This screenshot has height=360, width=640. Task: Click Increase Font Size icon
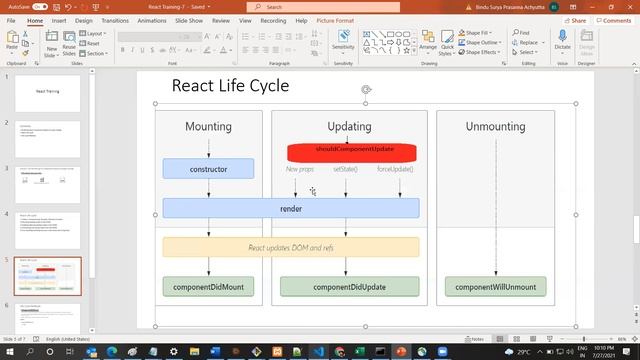pyautogui.click(x=207, y=37)
